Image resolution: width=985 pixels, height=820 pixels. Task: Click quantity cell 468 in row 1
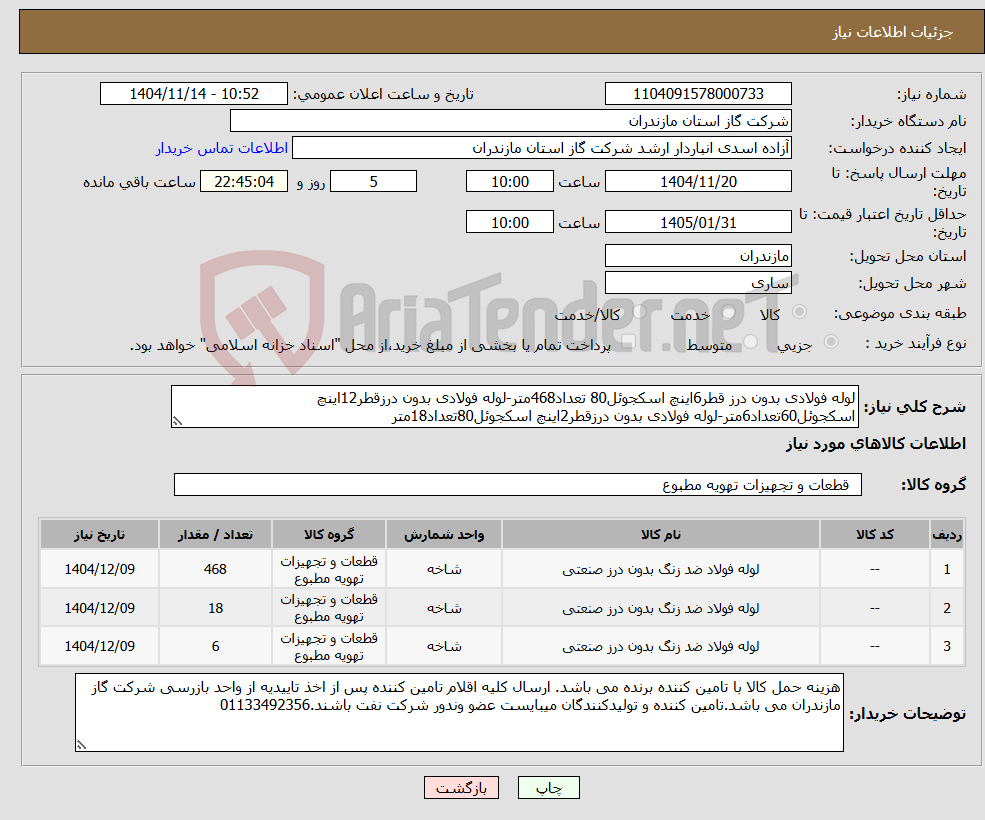click(215, 569)
